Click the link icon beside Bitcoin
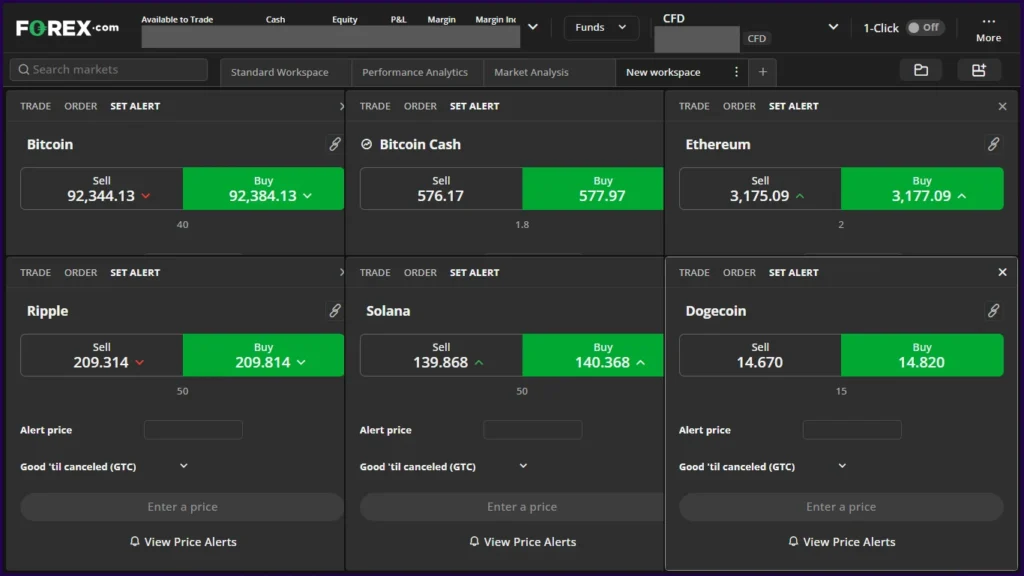1024x576 pixels. pos(334,144)
